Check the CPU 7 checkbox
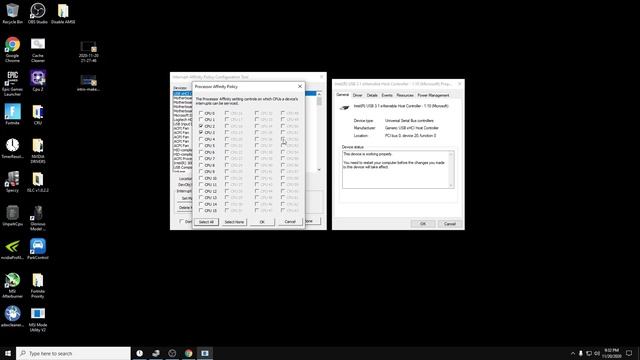Viewport: 640px width, 360px height. (201, 158)
